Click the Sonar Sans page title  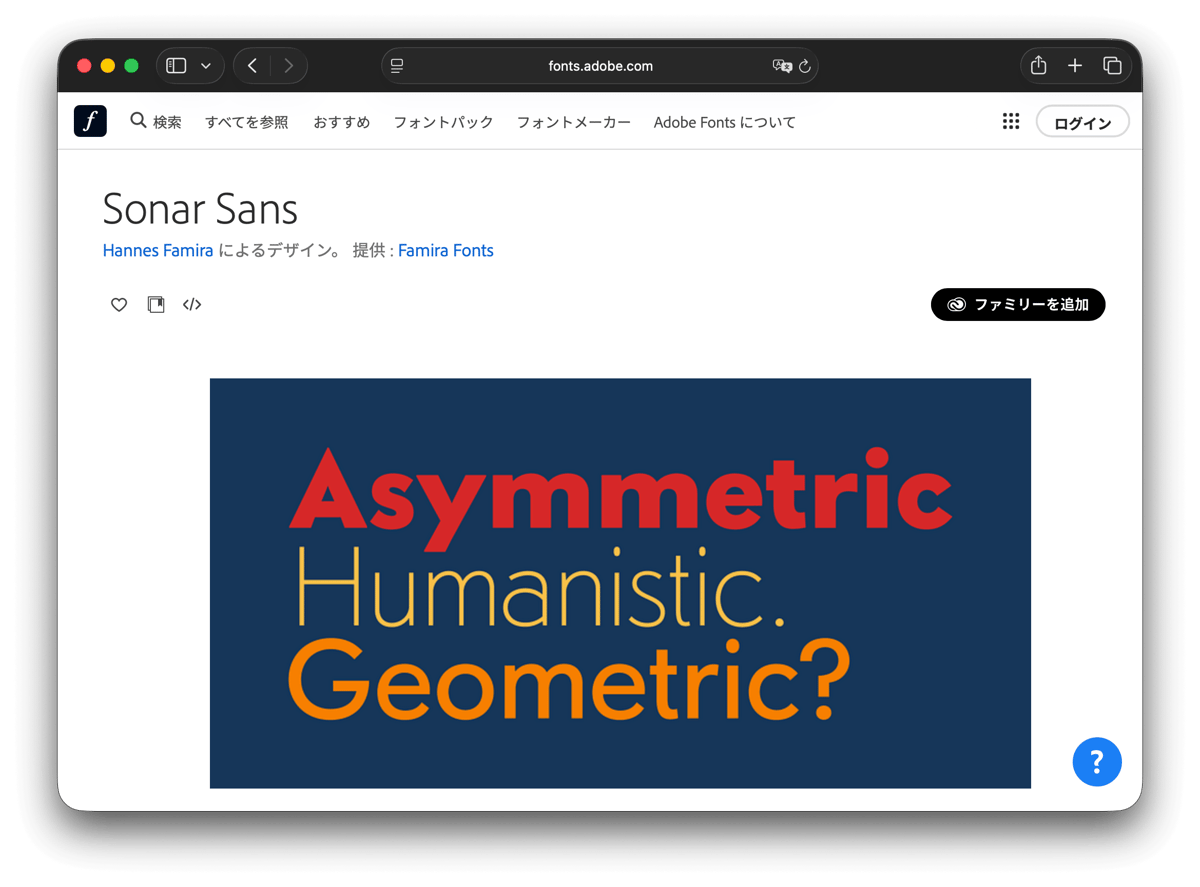click(200, 209)
